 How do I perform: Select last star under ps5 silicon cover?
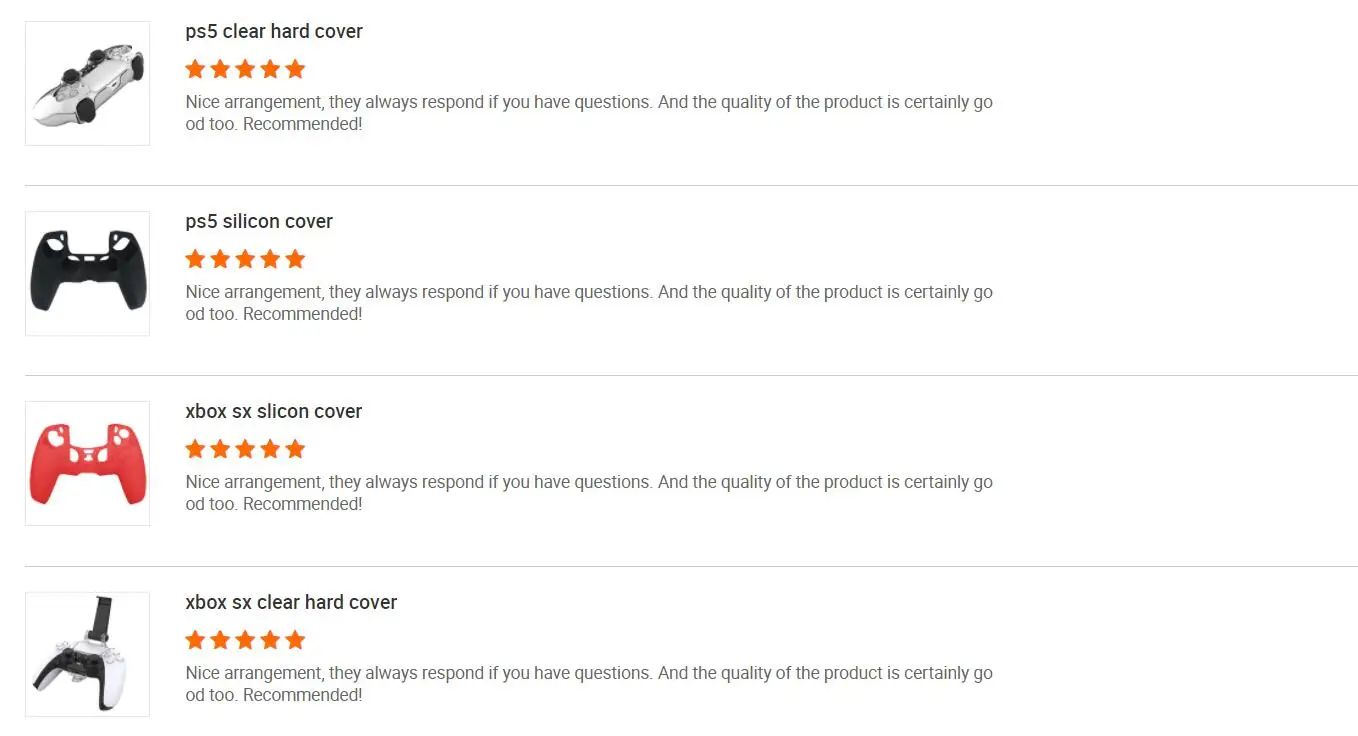pyautogui.click(x=295, y=259)
